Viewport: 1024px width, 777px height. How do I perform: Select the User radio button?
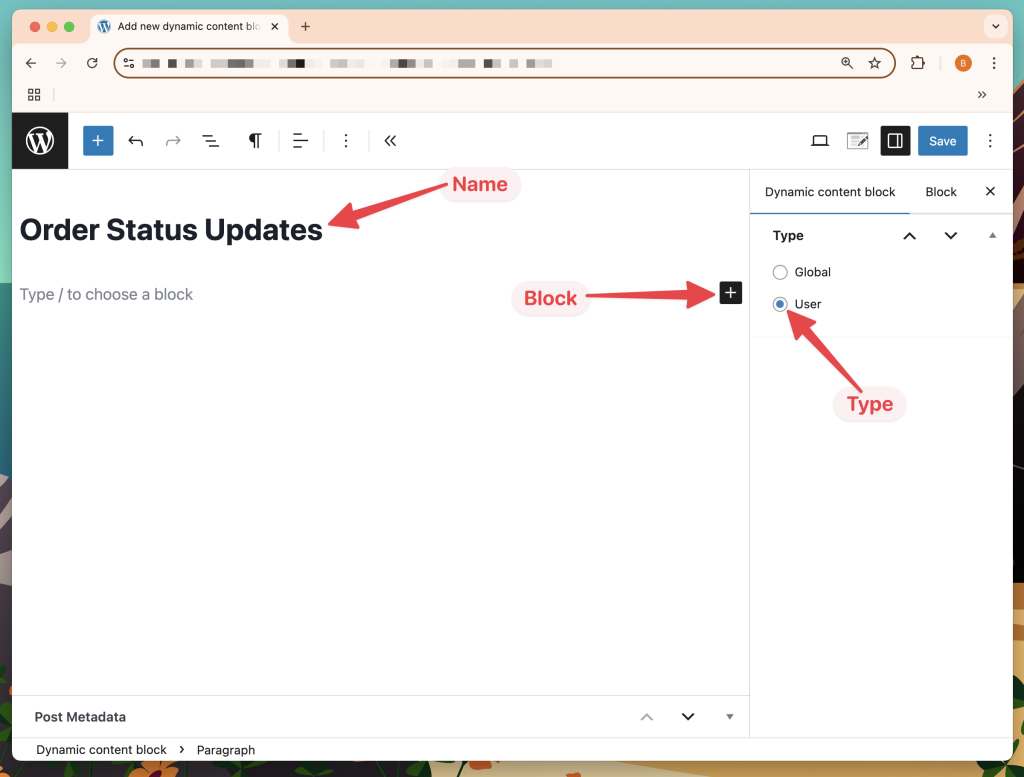[779, 304]
